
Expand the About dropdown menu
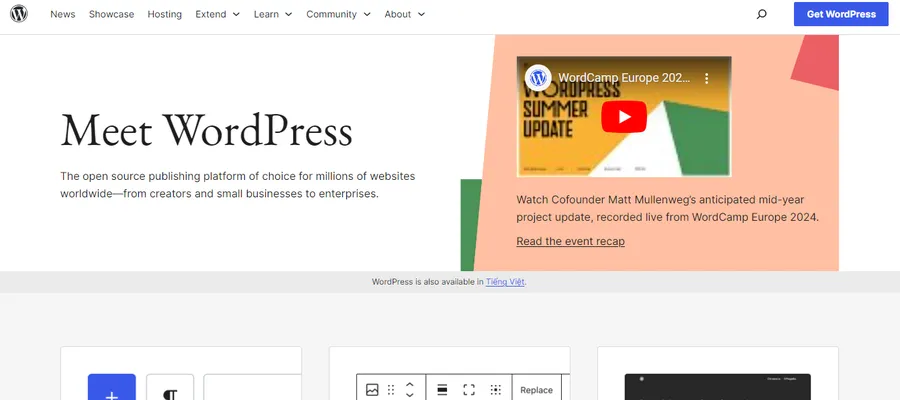[405, 14]
